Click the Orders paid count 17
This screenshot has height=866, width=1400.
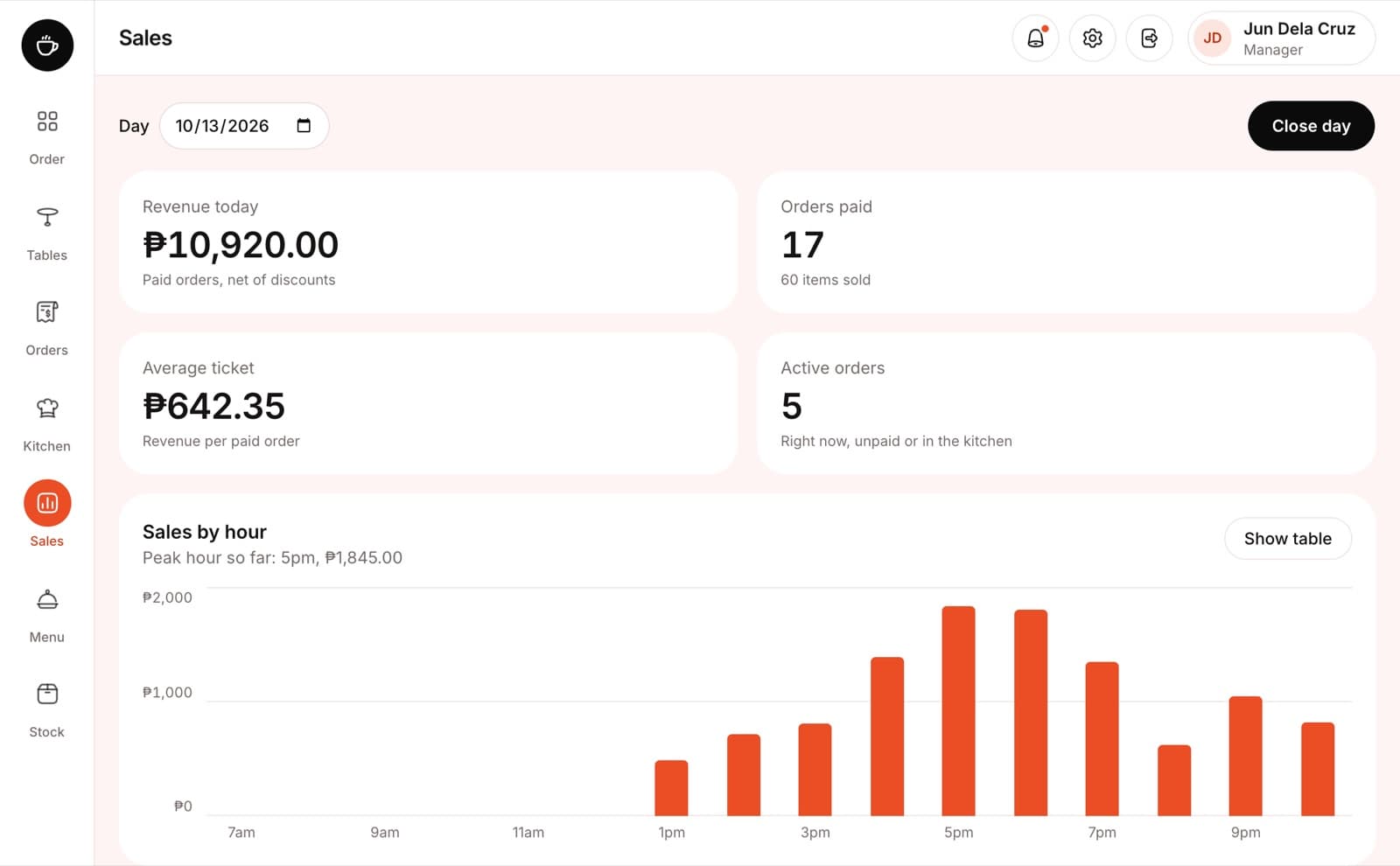pos(802,245)
